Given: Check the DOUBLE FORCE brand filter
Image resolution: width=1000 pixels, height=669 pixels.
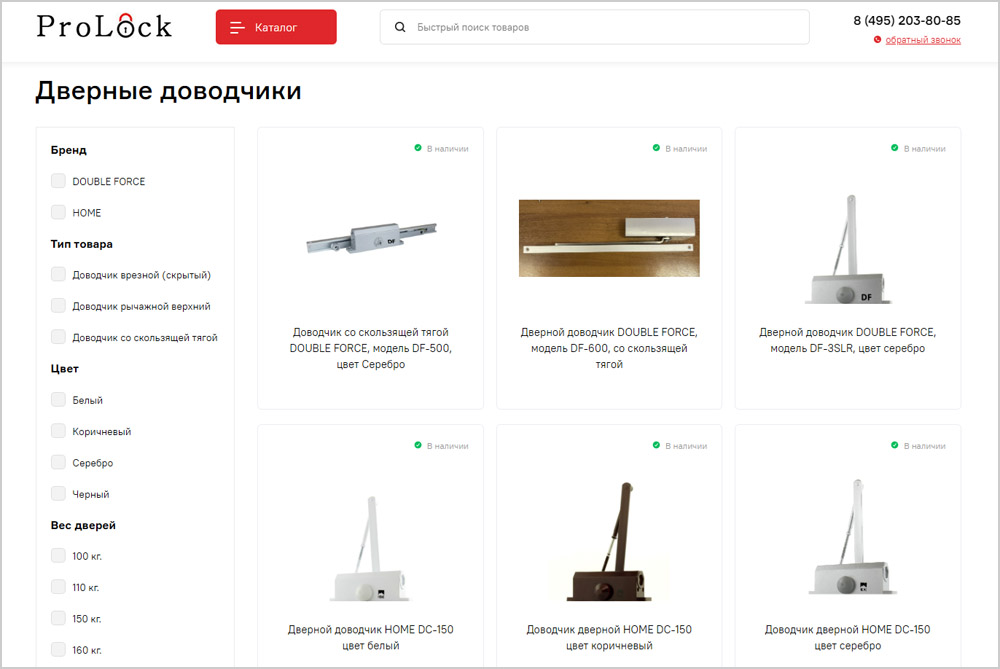Looking at the screenshot, I should point(59,181).
